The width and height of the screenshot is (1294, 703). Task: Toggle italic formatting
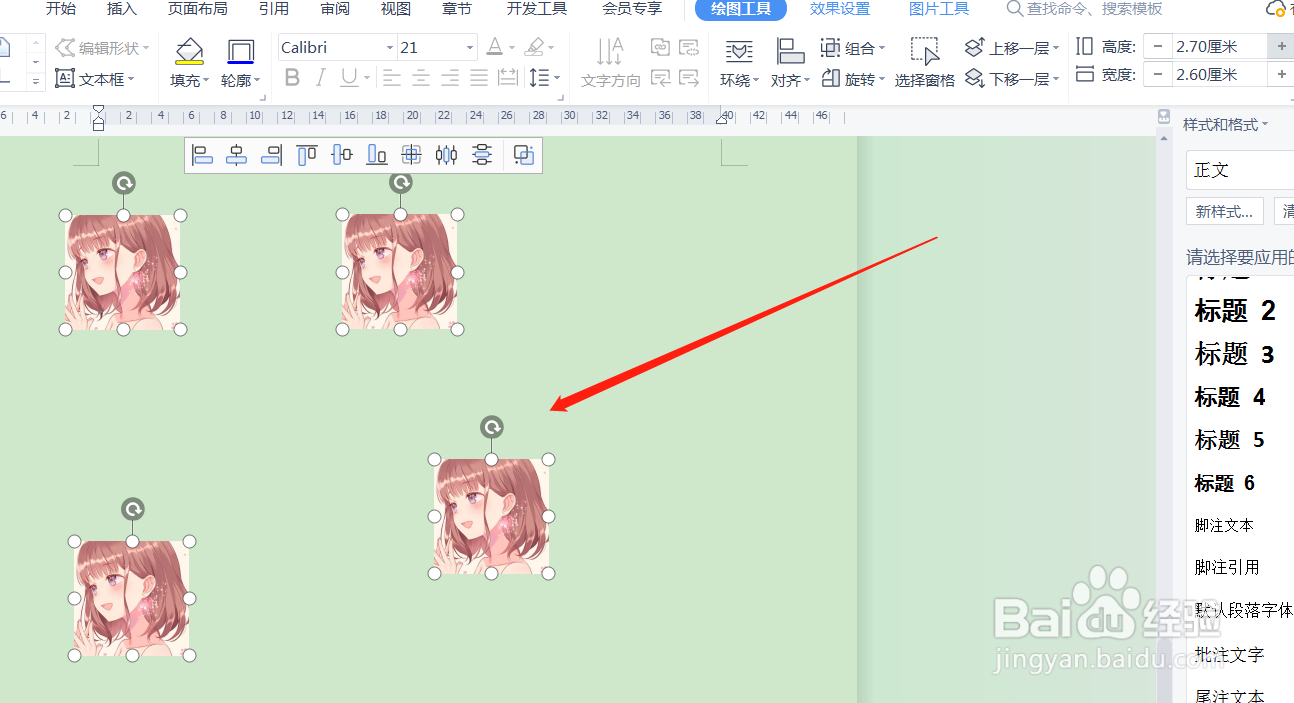point(321,77)
